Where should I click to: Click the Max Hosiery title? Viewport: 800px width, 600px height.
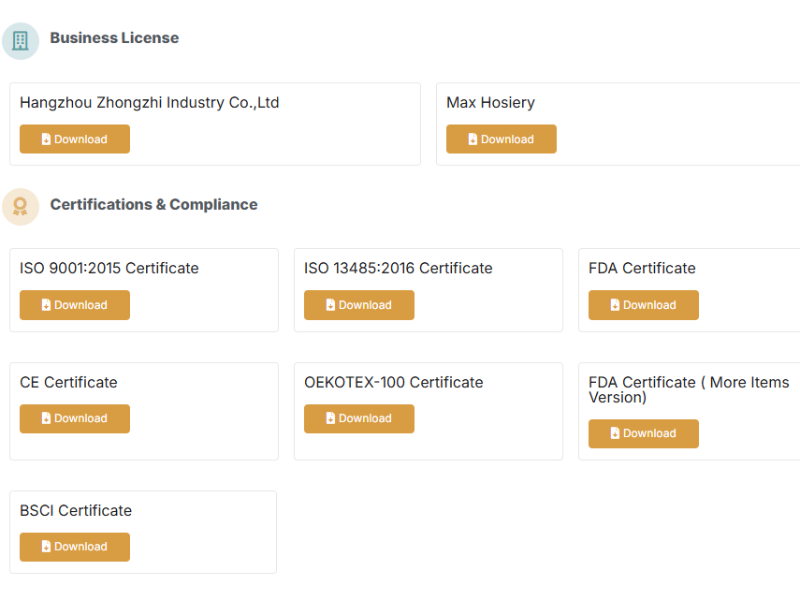(x=490, y=103)
